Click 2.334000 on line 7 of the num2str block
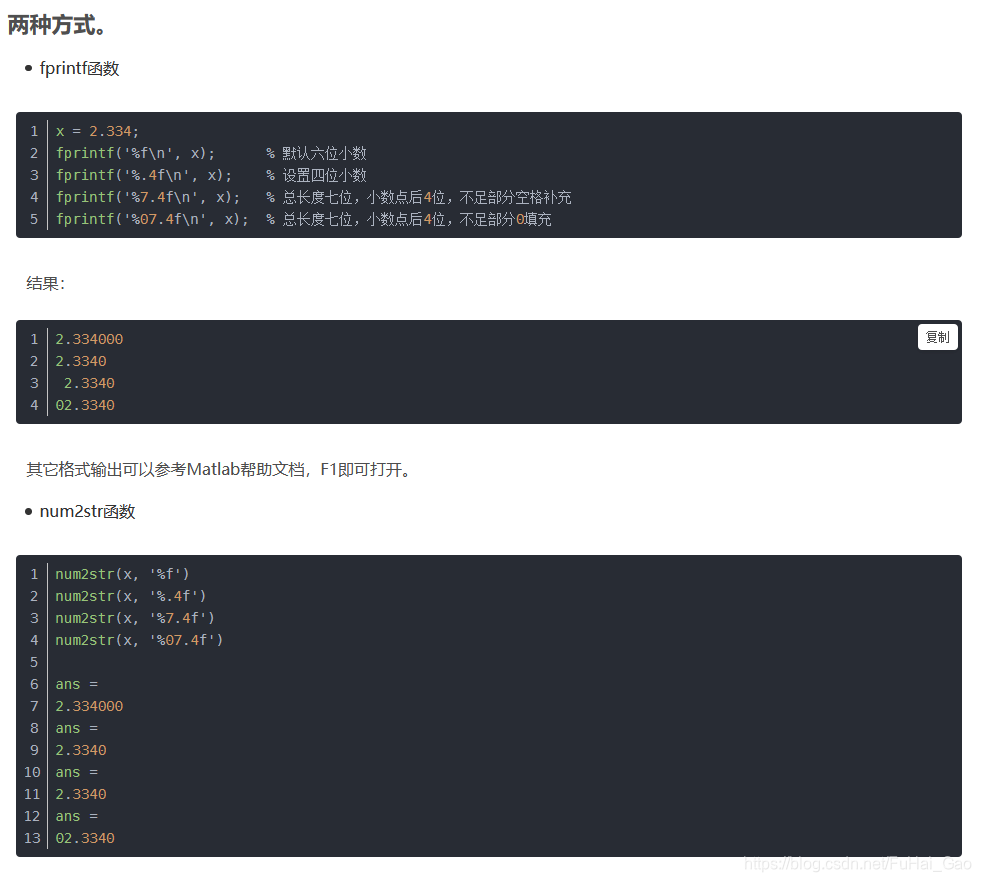This screenshot has height=882, width=981. pos(89,706)
